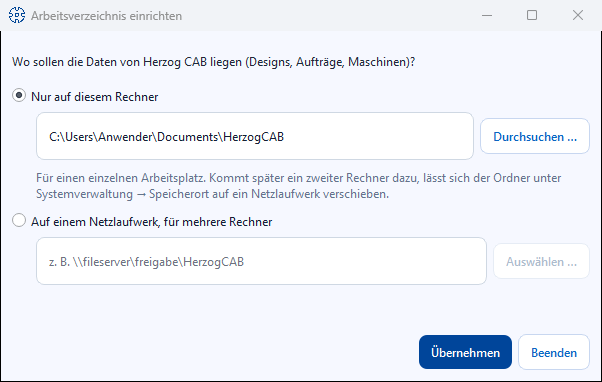Click the title text 'Arbeitsverzeichnis einrichten'
The height and width of the screenshot is (382, 602).
(x=106, y=16)
